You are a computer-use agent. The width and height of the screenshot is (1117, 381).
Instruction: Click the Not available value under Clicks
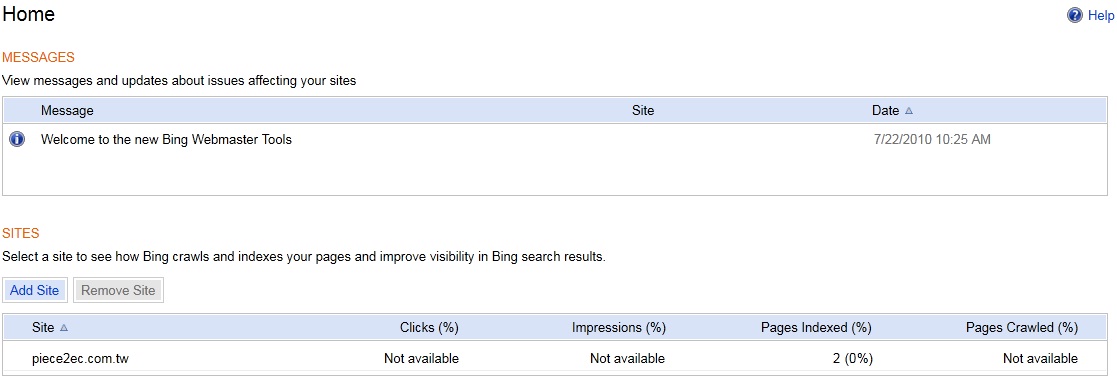pyautogui.click(x=421, y=359)
